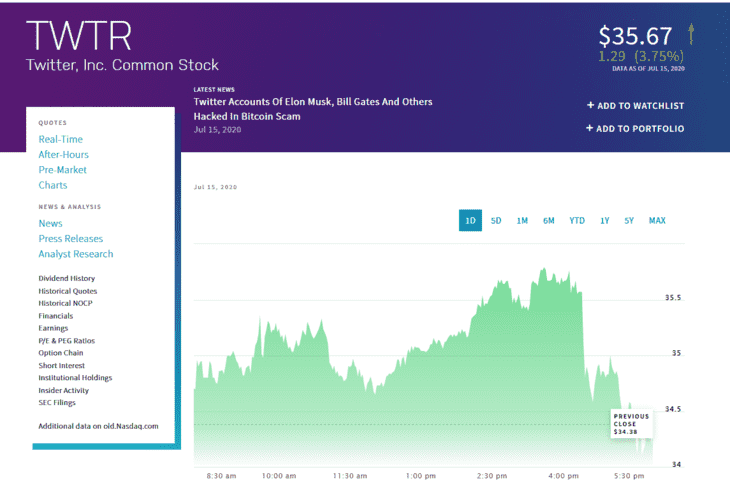Click the 4:00 pm axis label

[563, 476]
